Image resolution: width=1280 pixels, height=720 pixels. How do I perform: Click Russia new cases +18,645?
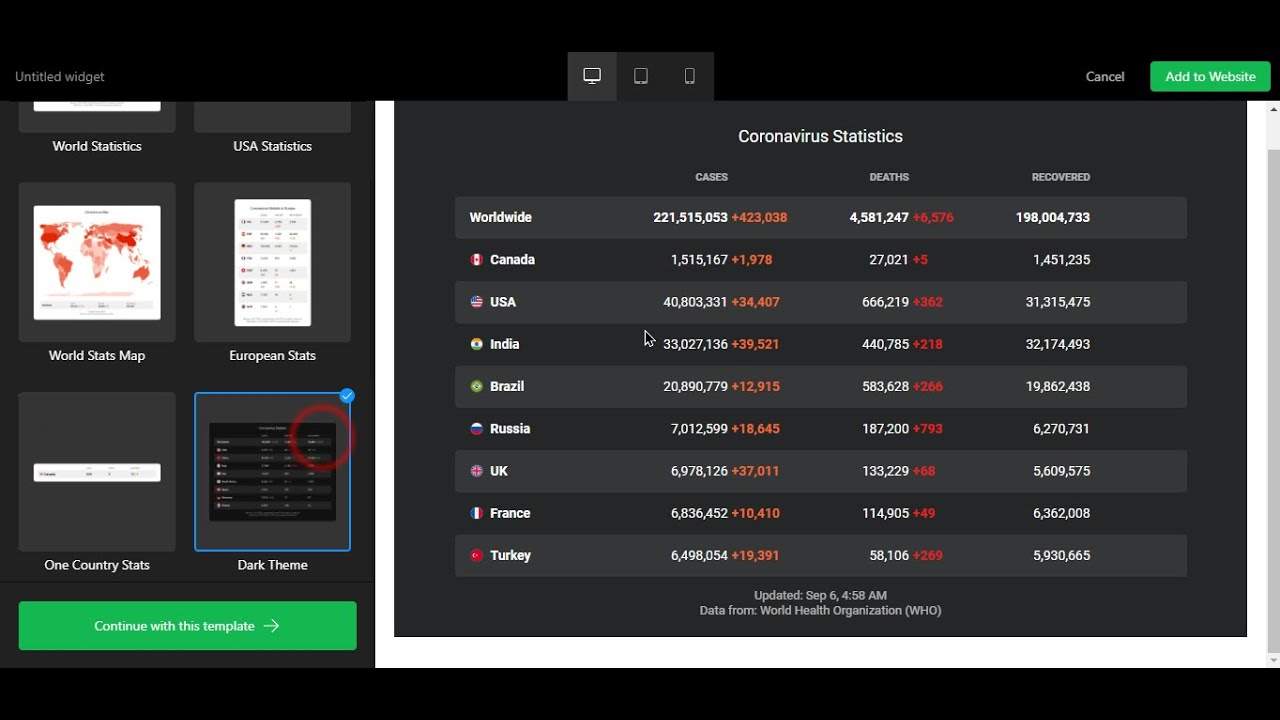point(756,429)
